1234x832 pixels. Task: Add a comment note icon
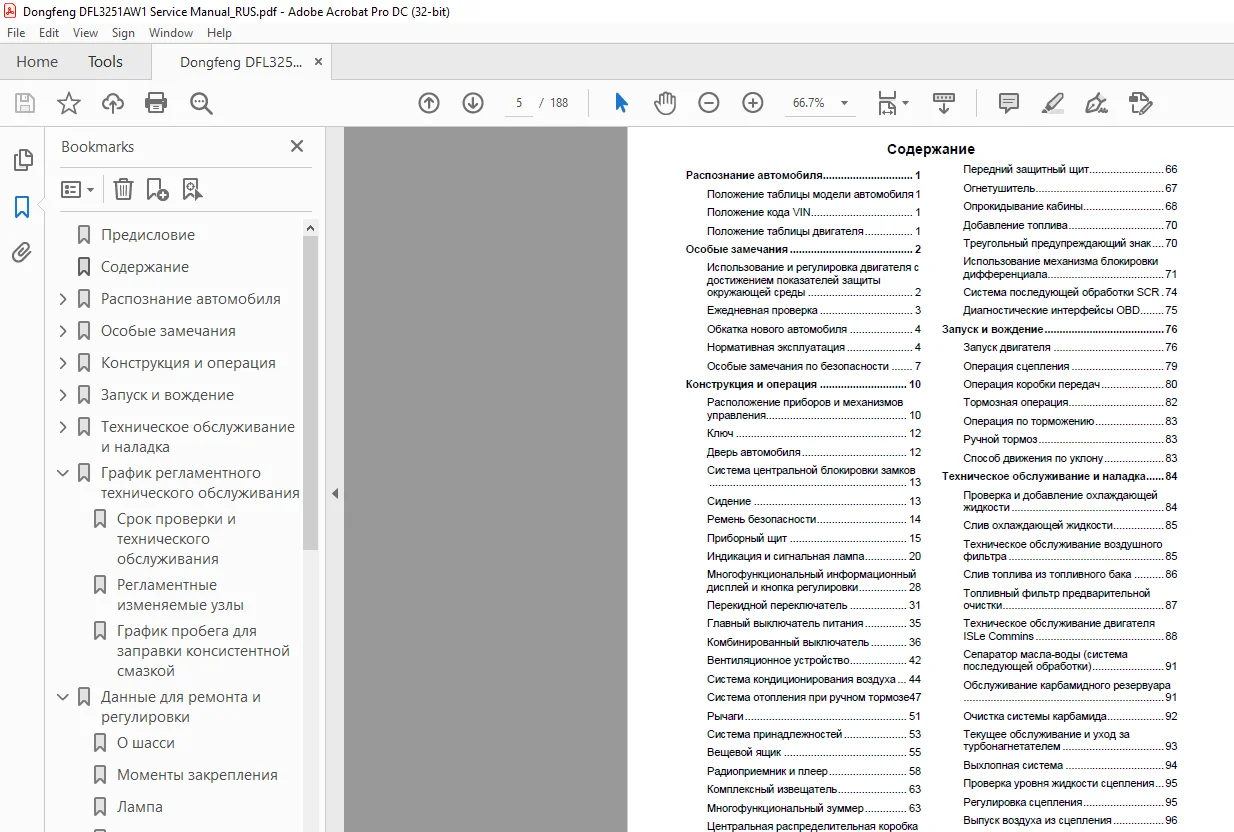coord(1009,103)
